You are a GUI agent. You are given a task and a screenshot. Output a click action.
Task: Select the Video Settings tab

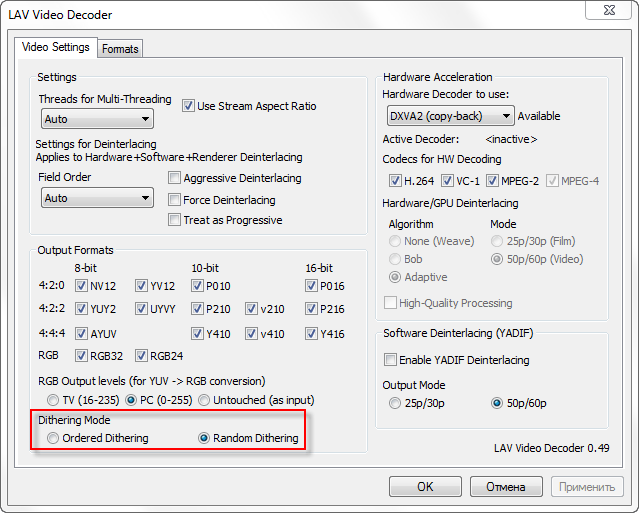point(56,47)
